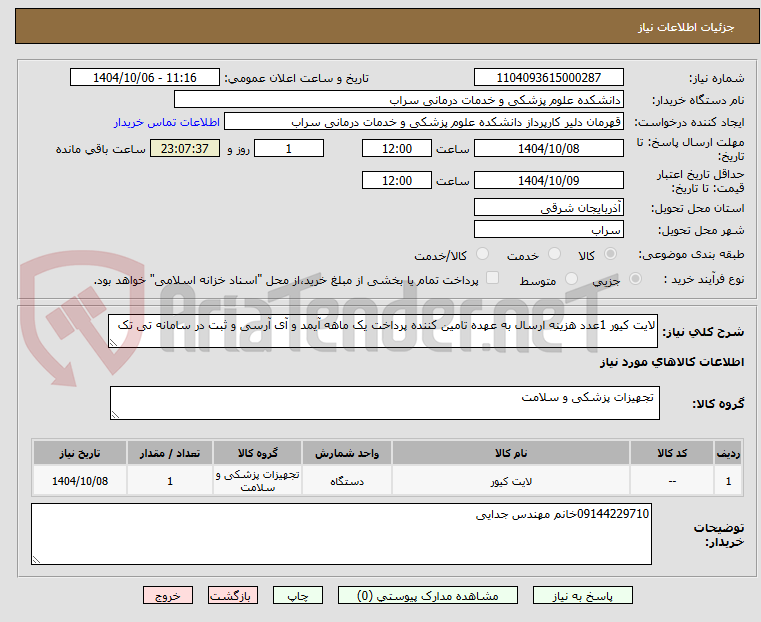The image size is (761, 622).
Task: Click the تاریخ نیاز column header
Action: pos(80,453)
